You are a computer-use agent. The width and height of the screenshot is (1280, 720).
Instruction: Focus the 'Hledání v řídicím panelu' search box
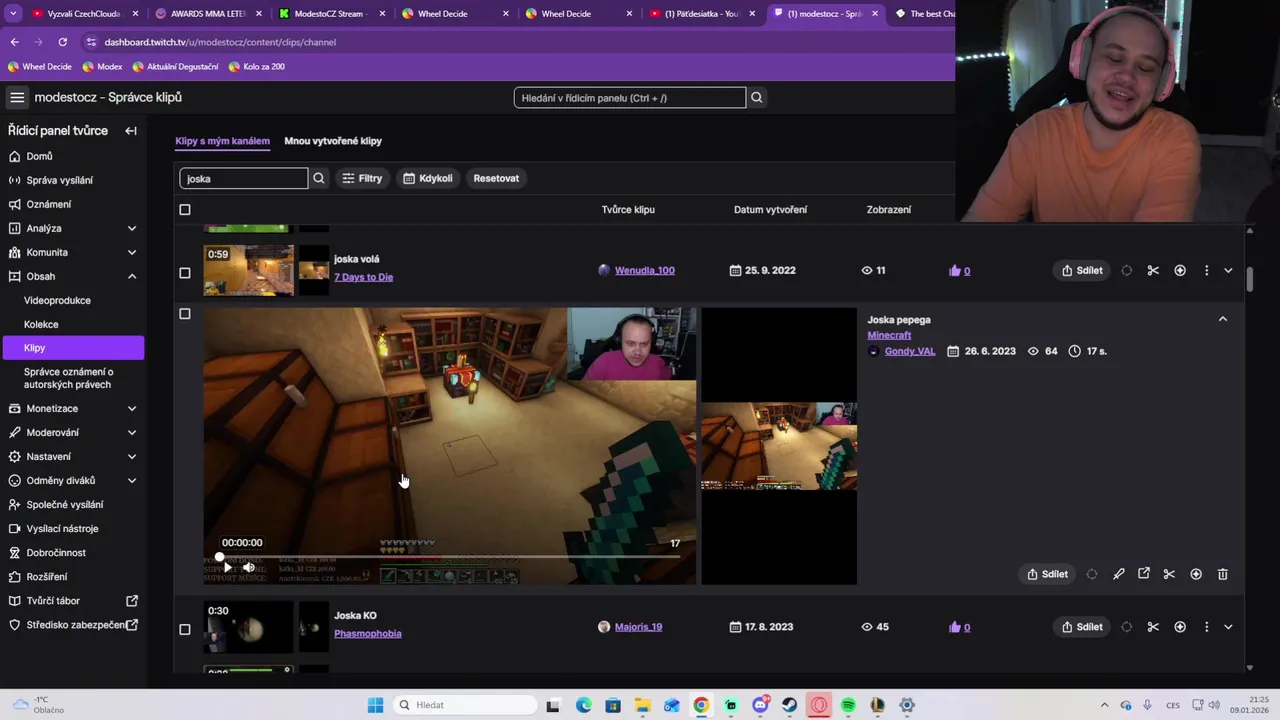[630, 97]
